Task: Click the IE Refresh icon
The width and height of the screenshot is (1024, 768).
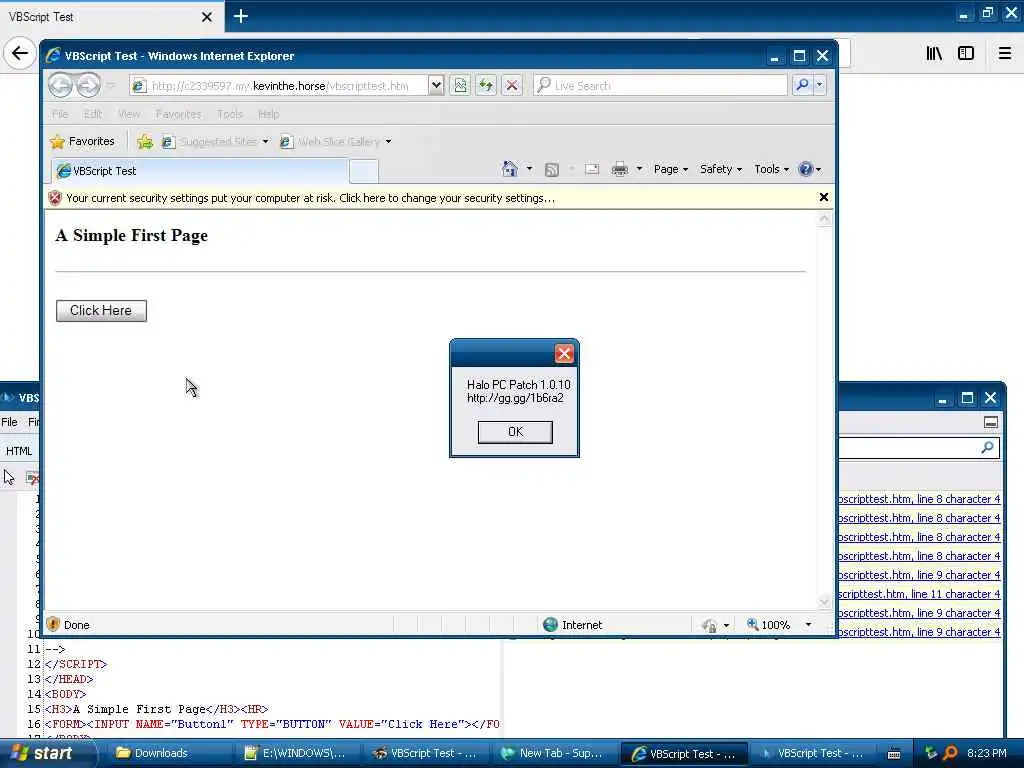Action: [486, 86]
